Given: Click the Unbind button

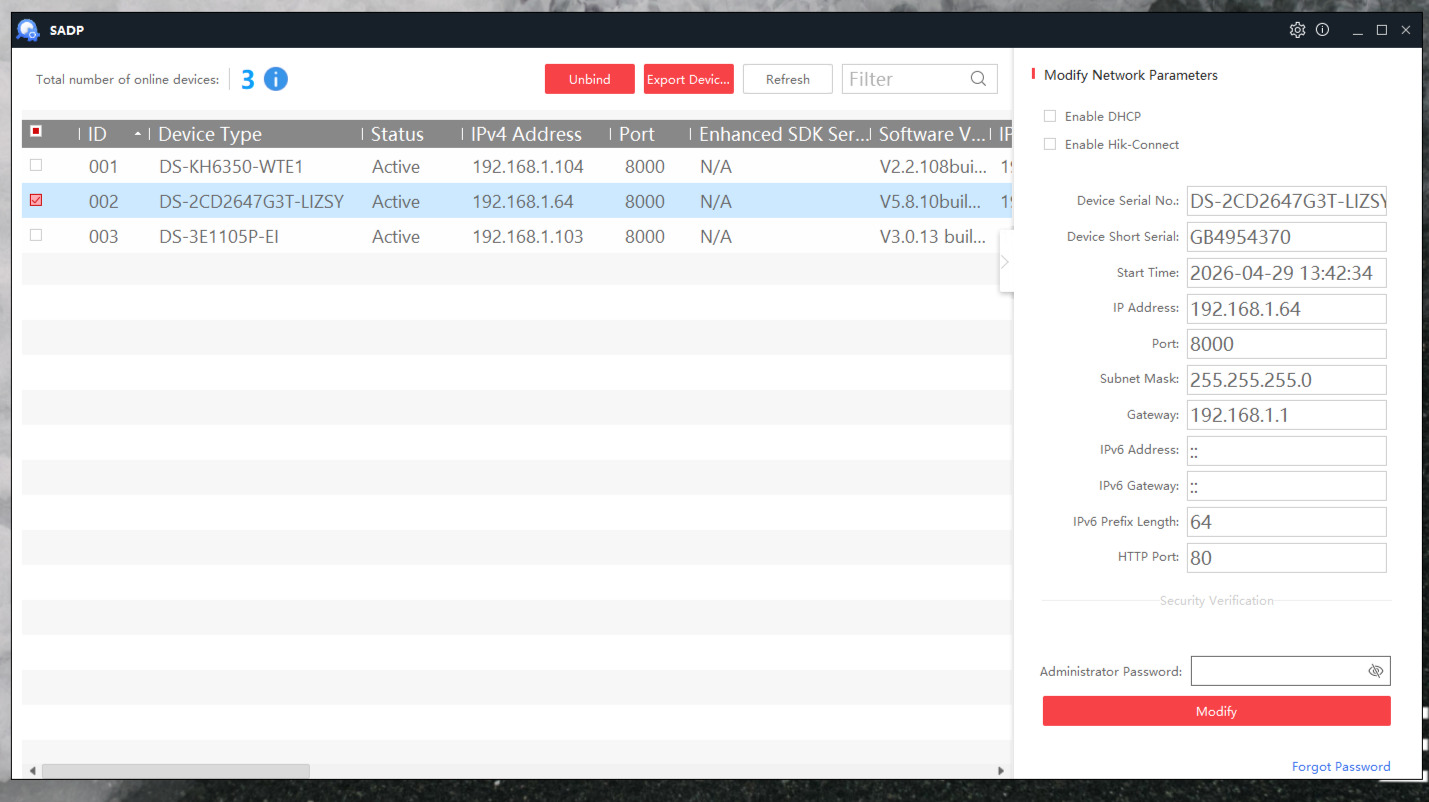Looking at the screenshot, I should click(x=590, y=79).
